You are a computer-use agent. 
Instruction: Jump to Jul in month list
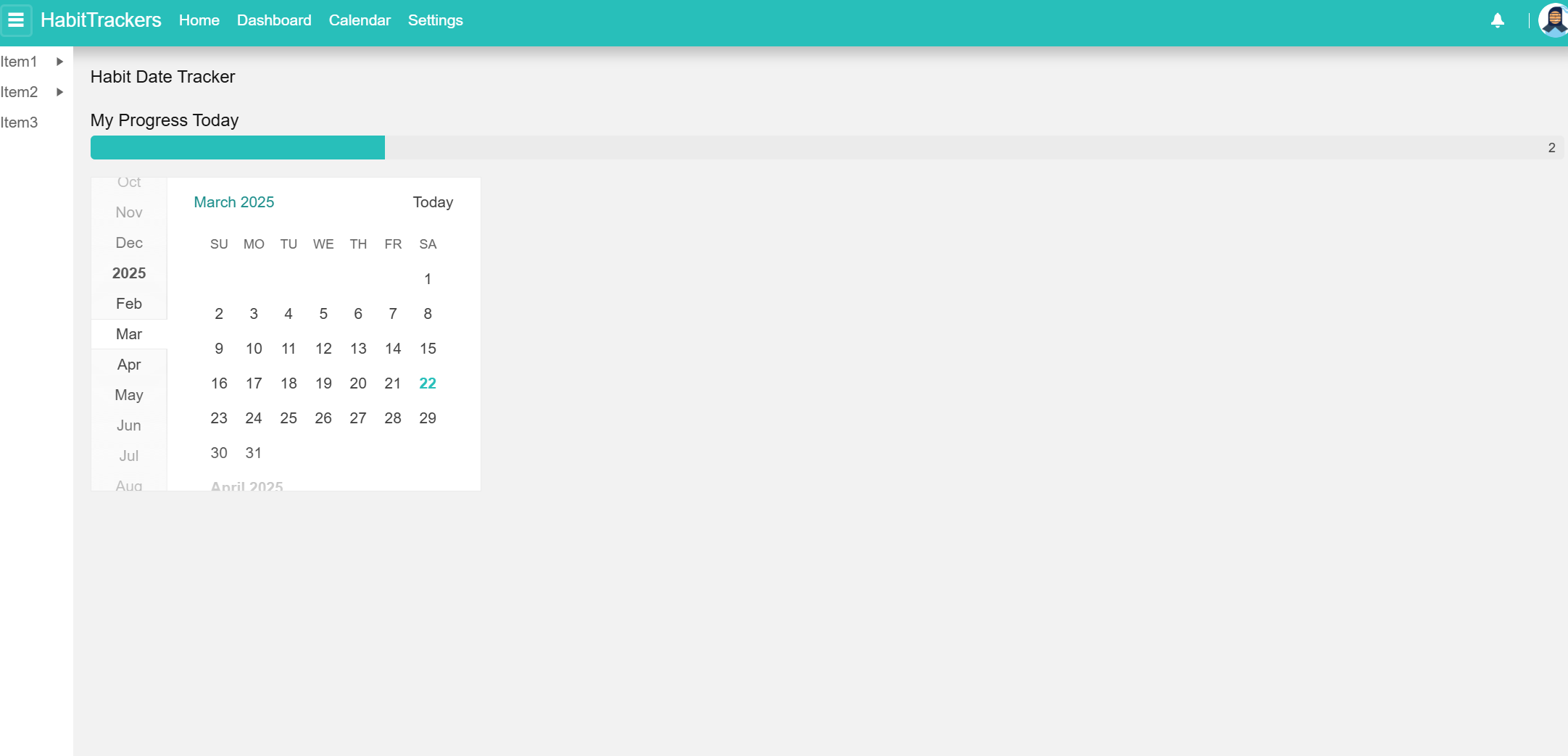(x=129, y=456)
